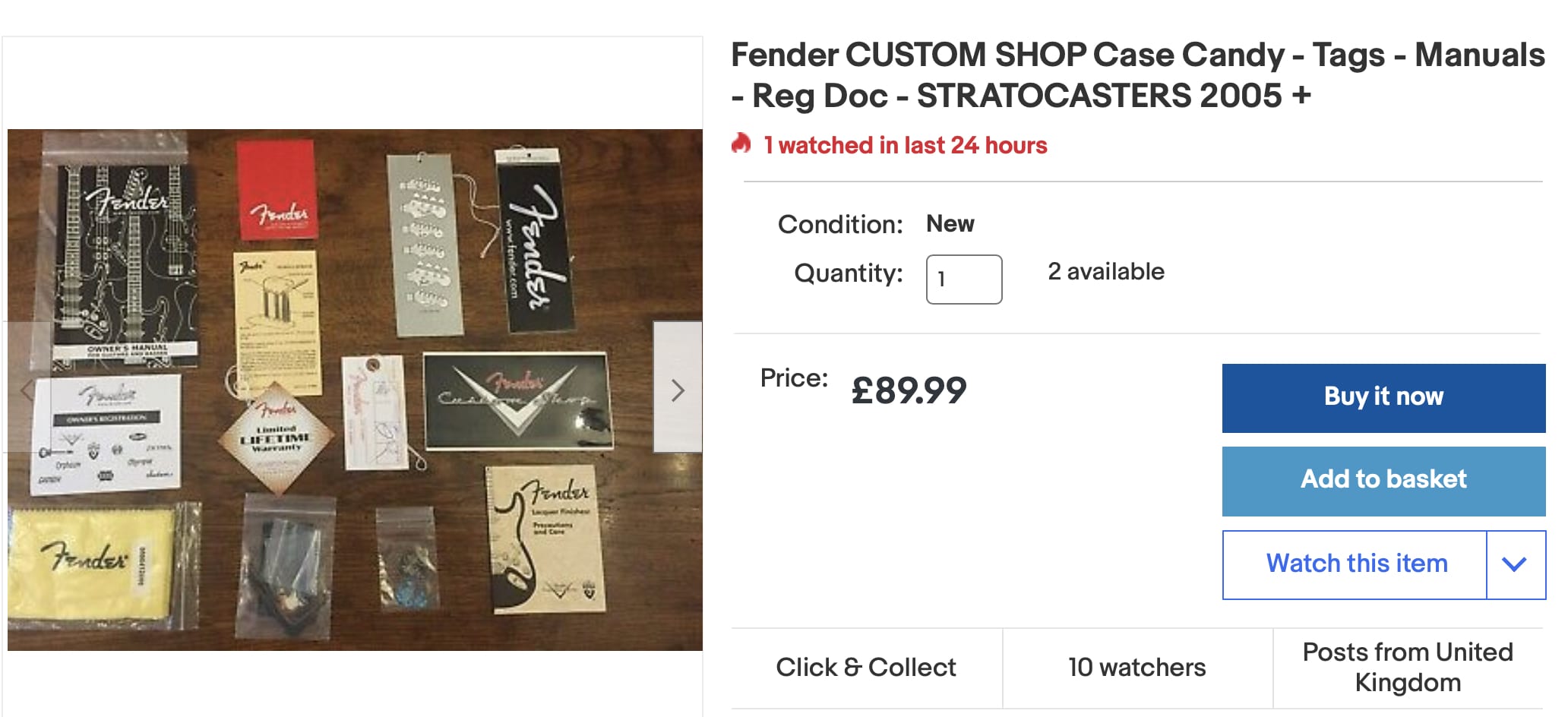Click the £89.99 price amount

pyautogui.click(x=909, y=391)
